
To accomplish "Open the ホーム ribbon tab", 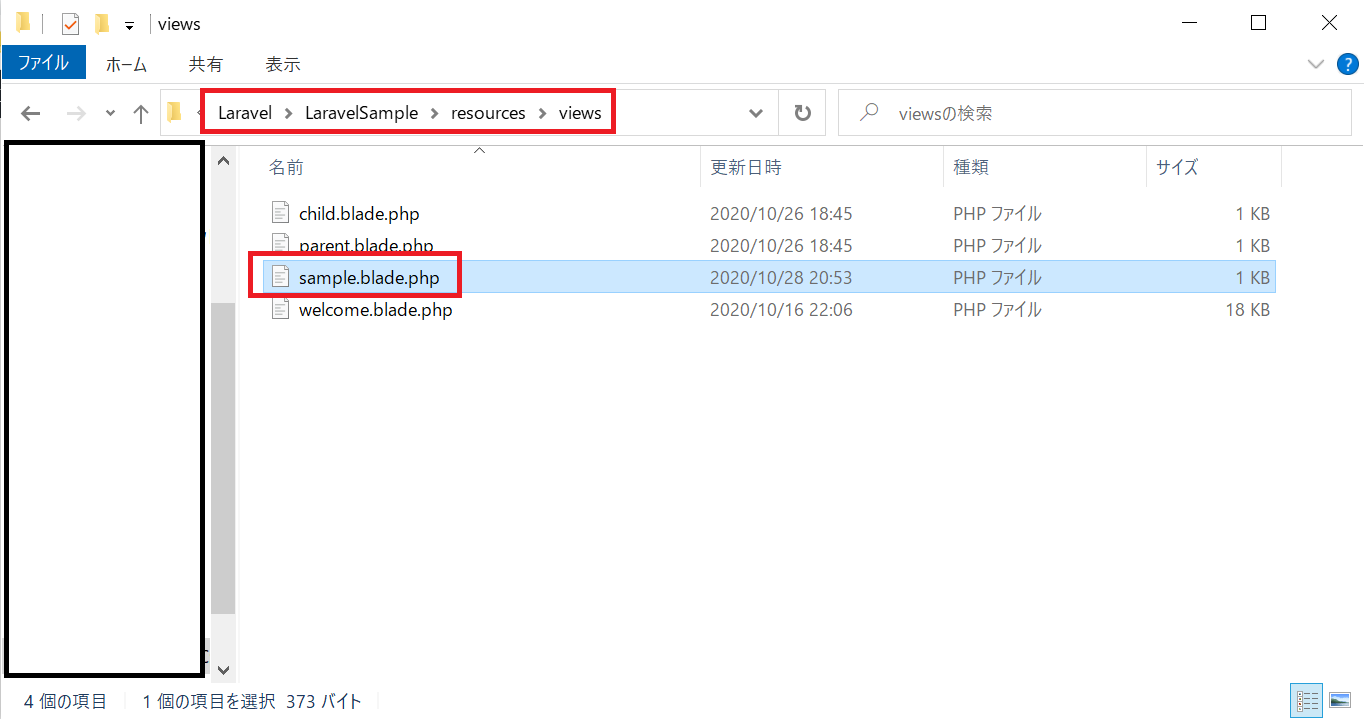I will click(x=126, y=64).
